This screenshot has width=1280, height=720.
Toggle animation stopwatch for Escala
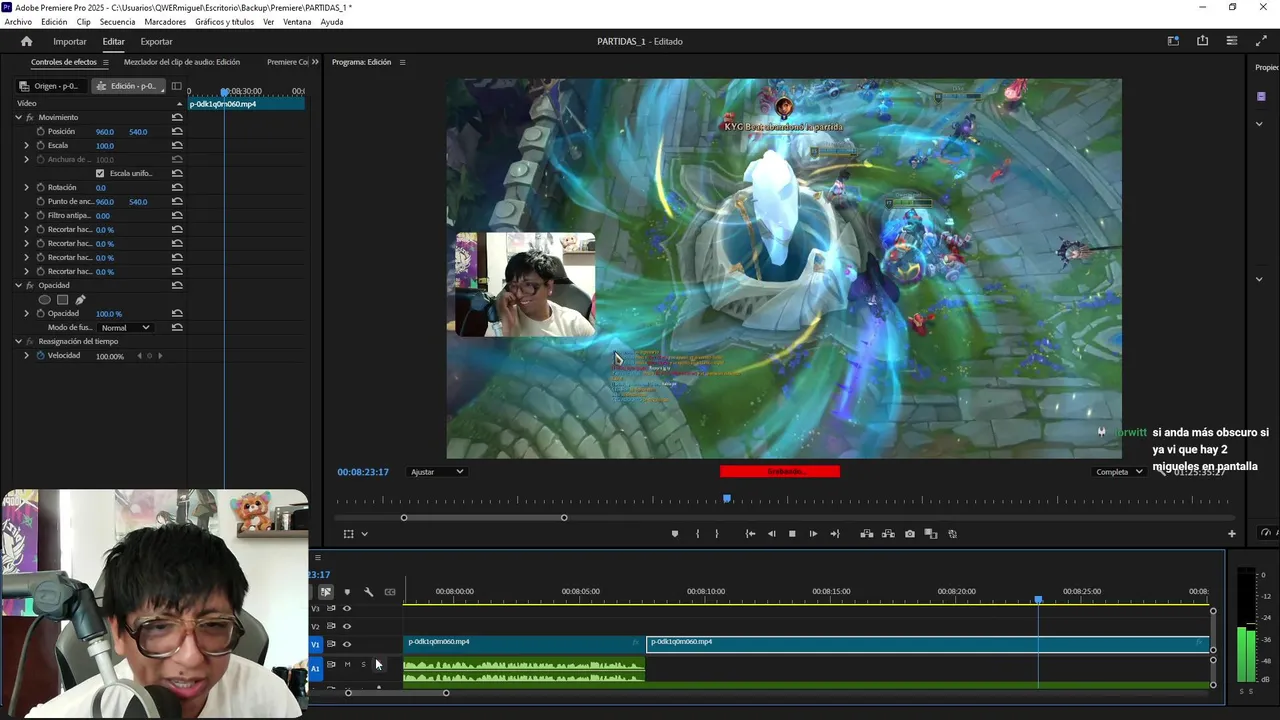tap(41, 145)
